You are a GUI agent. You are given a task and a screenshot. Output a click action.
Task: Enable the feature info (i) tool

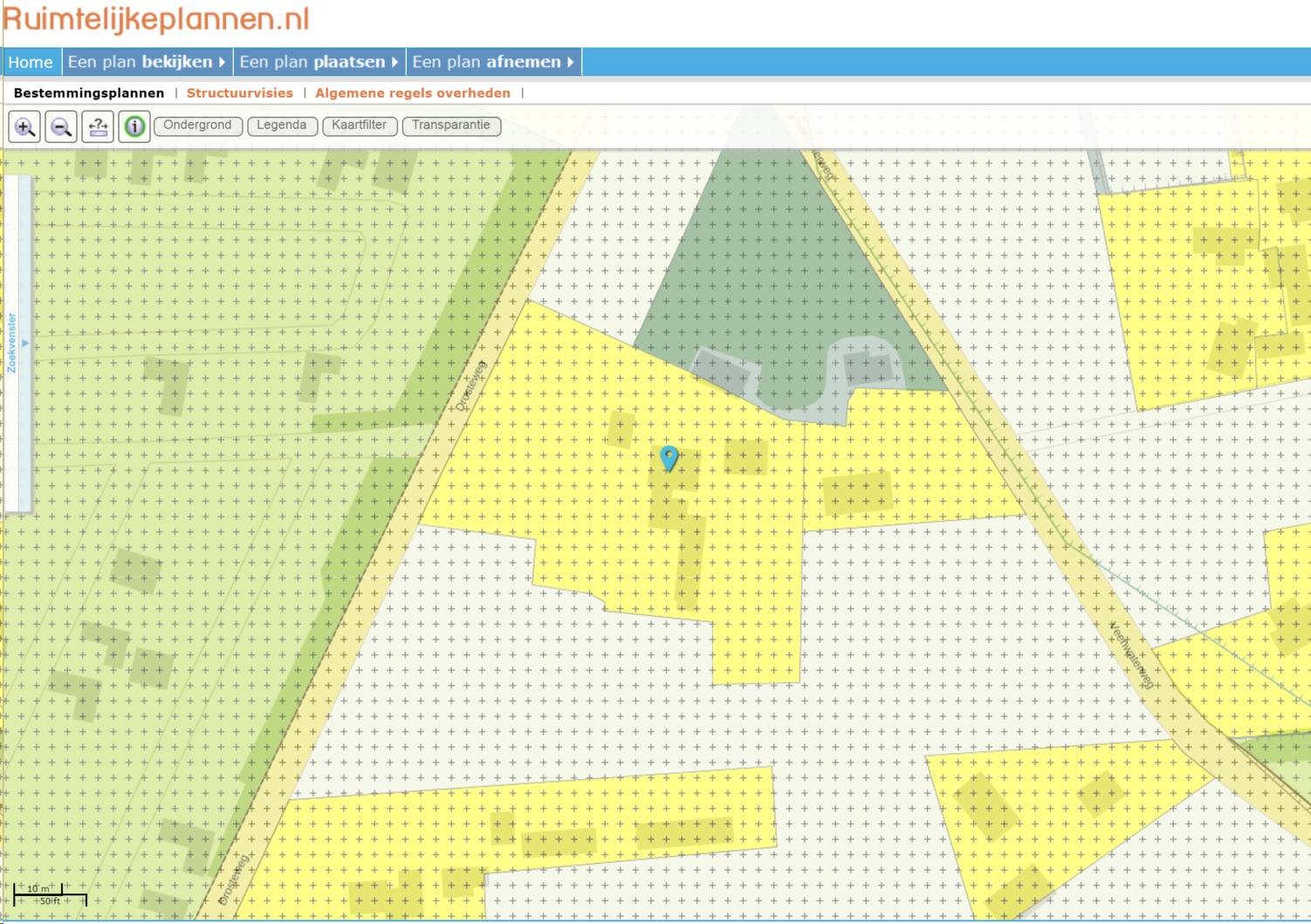(x=134, y=127)
